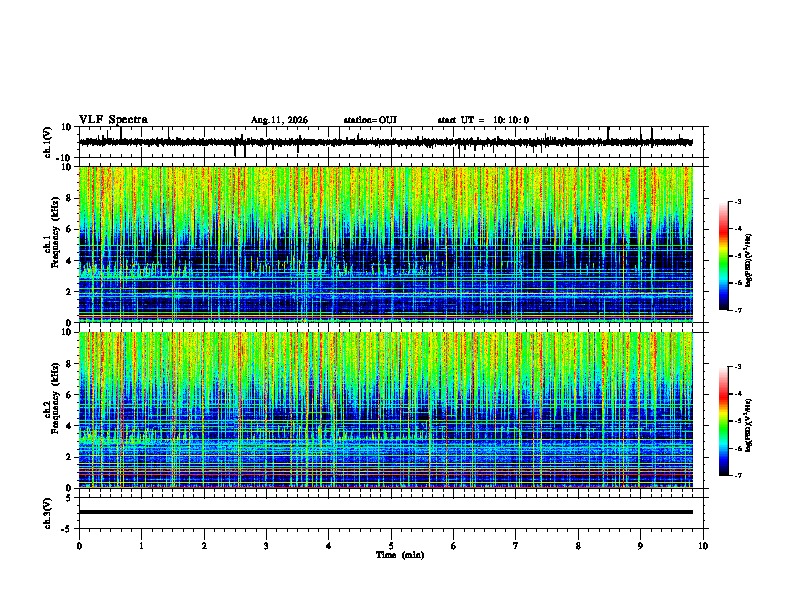Click the ch.2 spectrogram color scale bar
The image size is (792, 612).
723,421
